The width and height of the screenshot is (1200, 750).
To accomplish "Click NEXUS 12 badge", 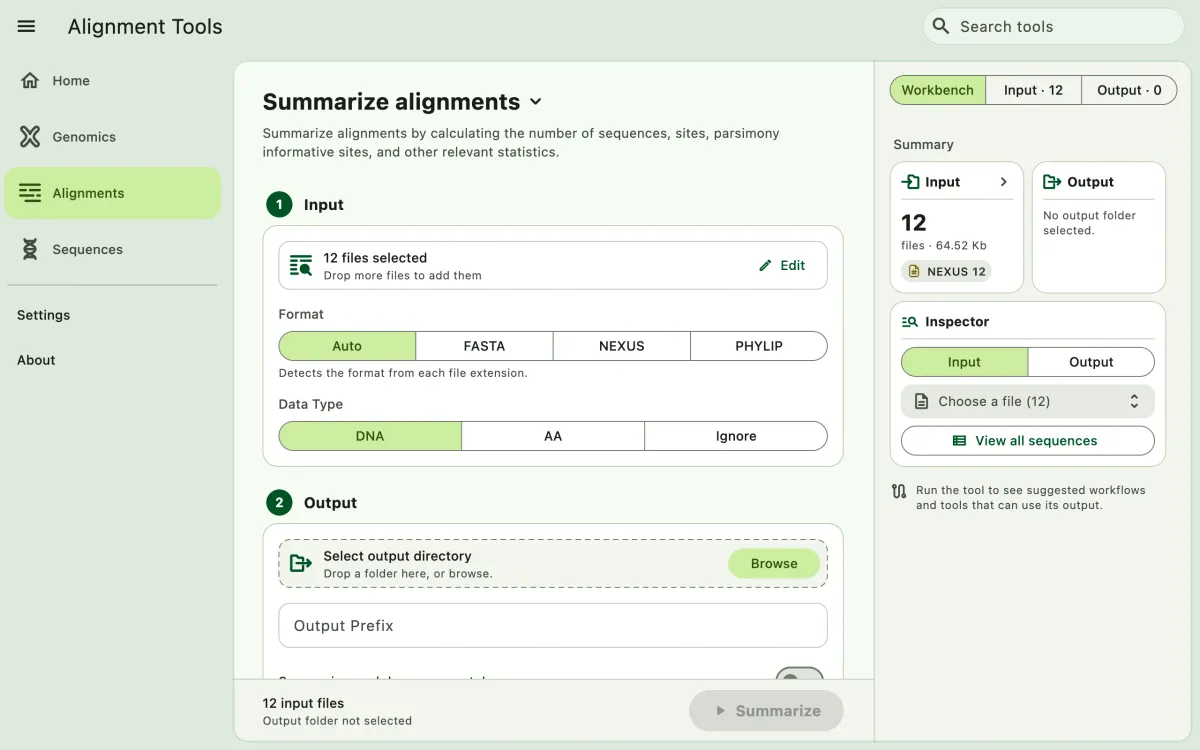I will (946, 271).
